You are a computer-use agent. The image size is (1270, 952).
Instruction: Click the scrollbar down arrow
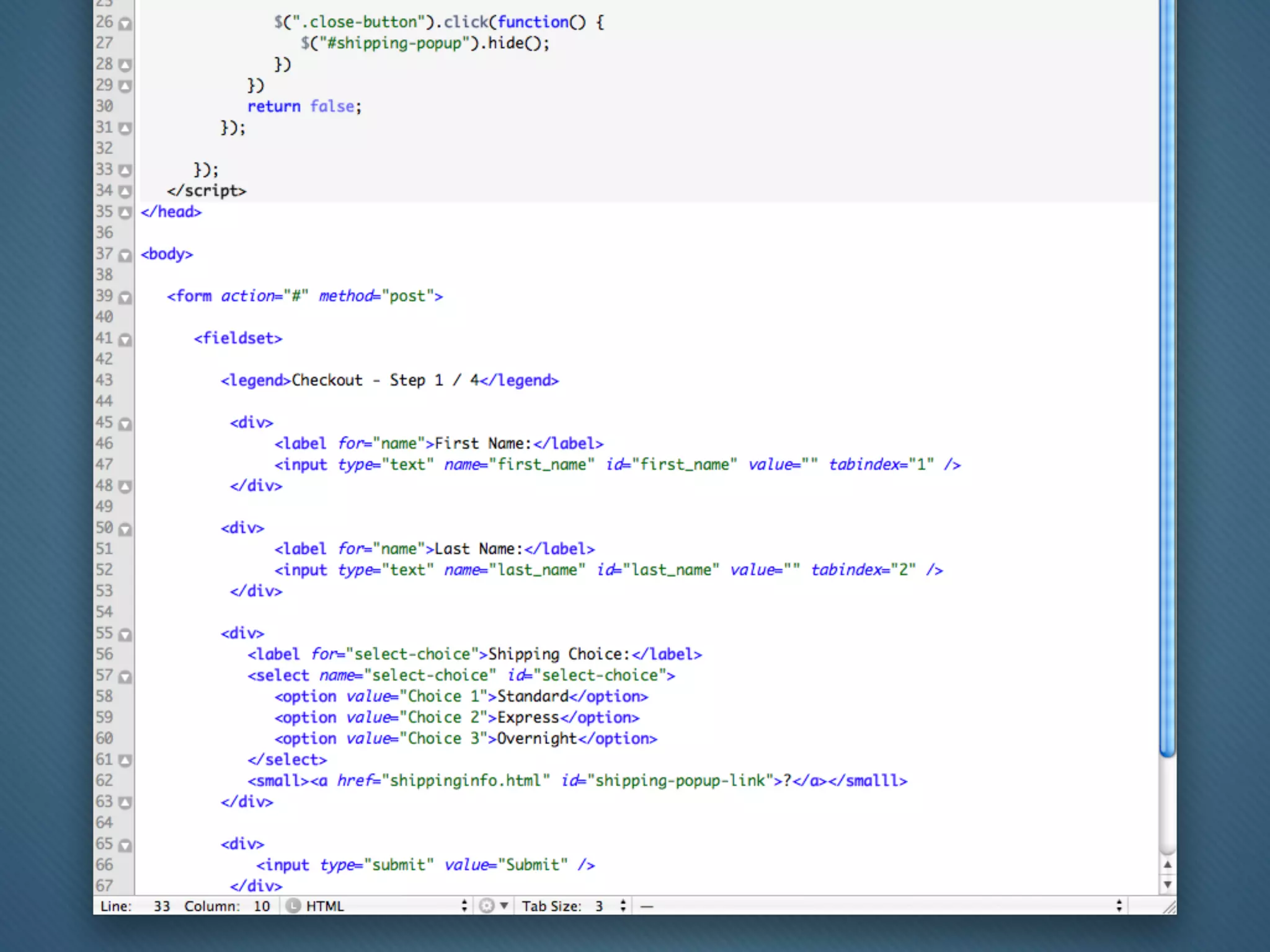pyautogui.click(x=1167, y=884)
